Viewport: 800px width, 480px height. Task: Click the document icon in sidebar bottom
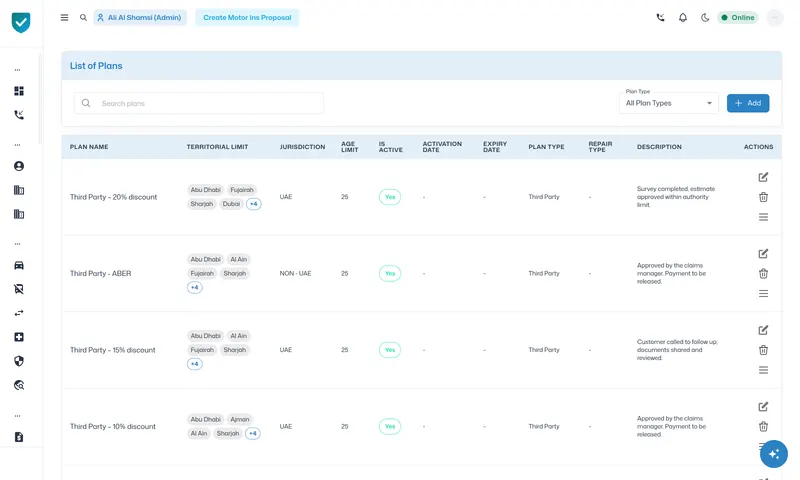[x=19, y=437]
